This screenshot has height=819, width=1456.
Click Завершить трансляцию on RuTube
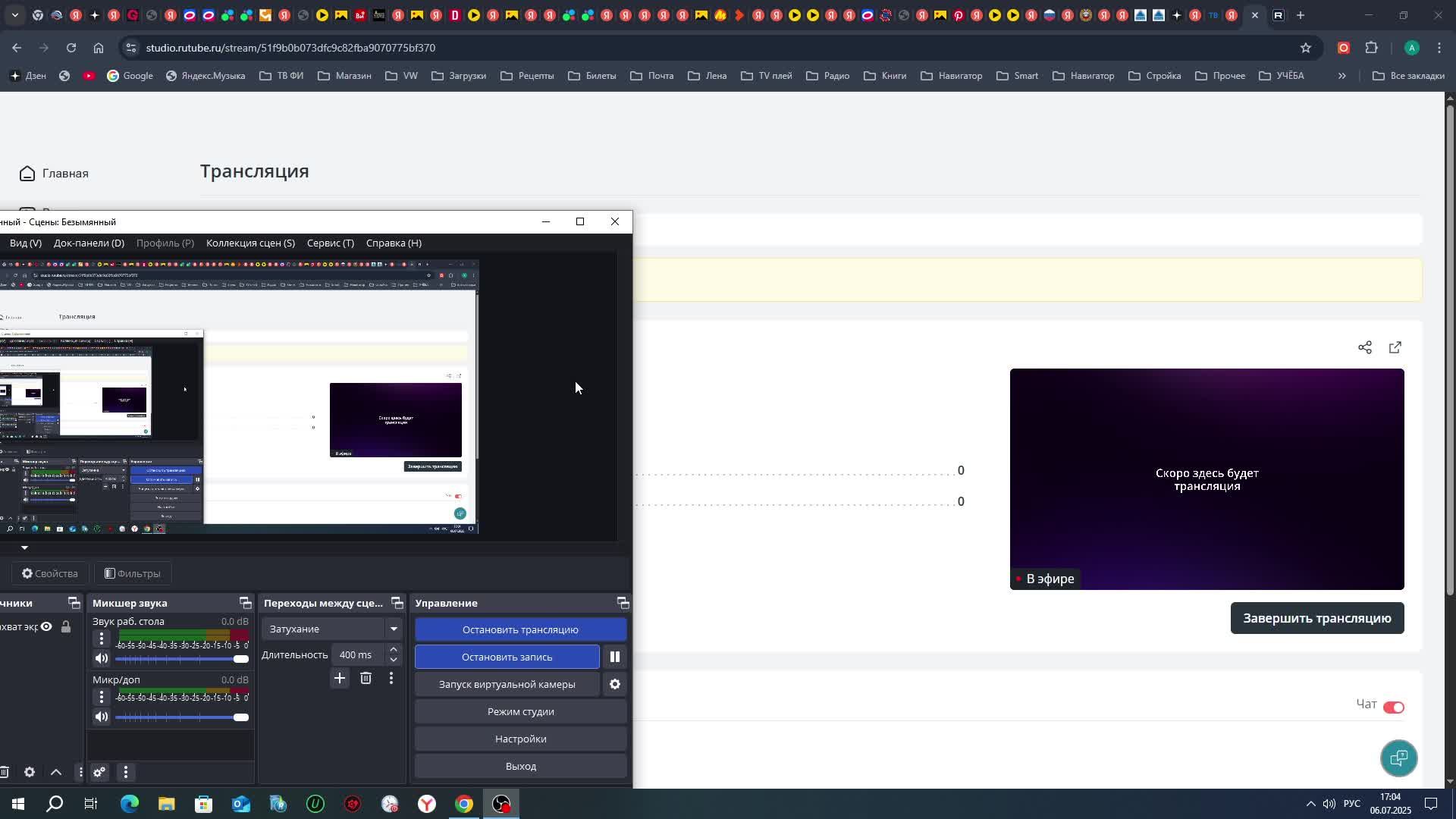pos(1317,618)
